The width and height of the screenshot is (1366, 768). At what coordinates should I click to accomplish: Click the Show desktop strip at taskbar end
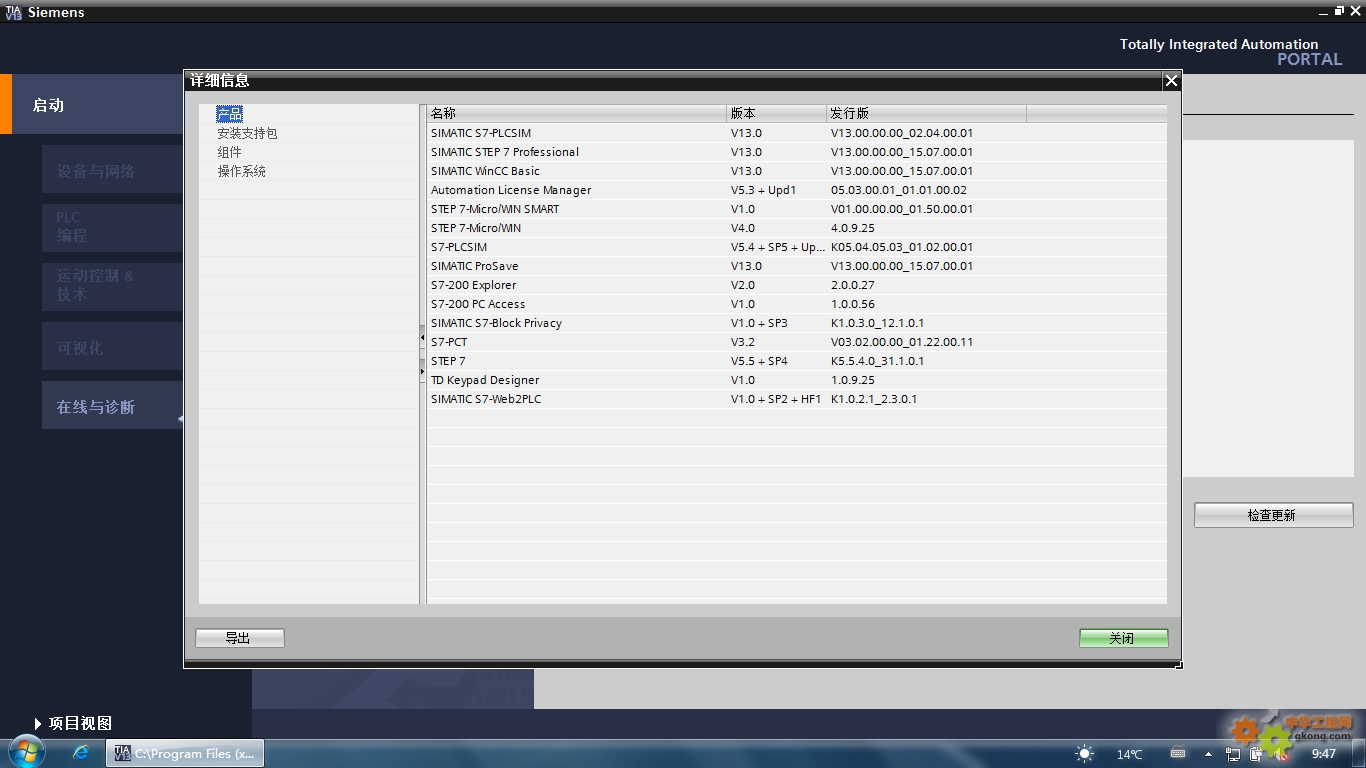tap(1359, 753)
